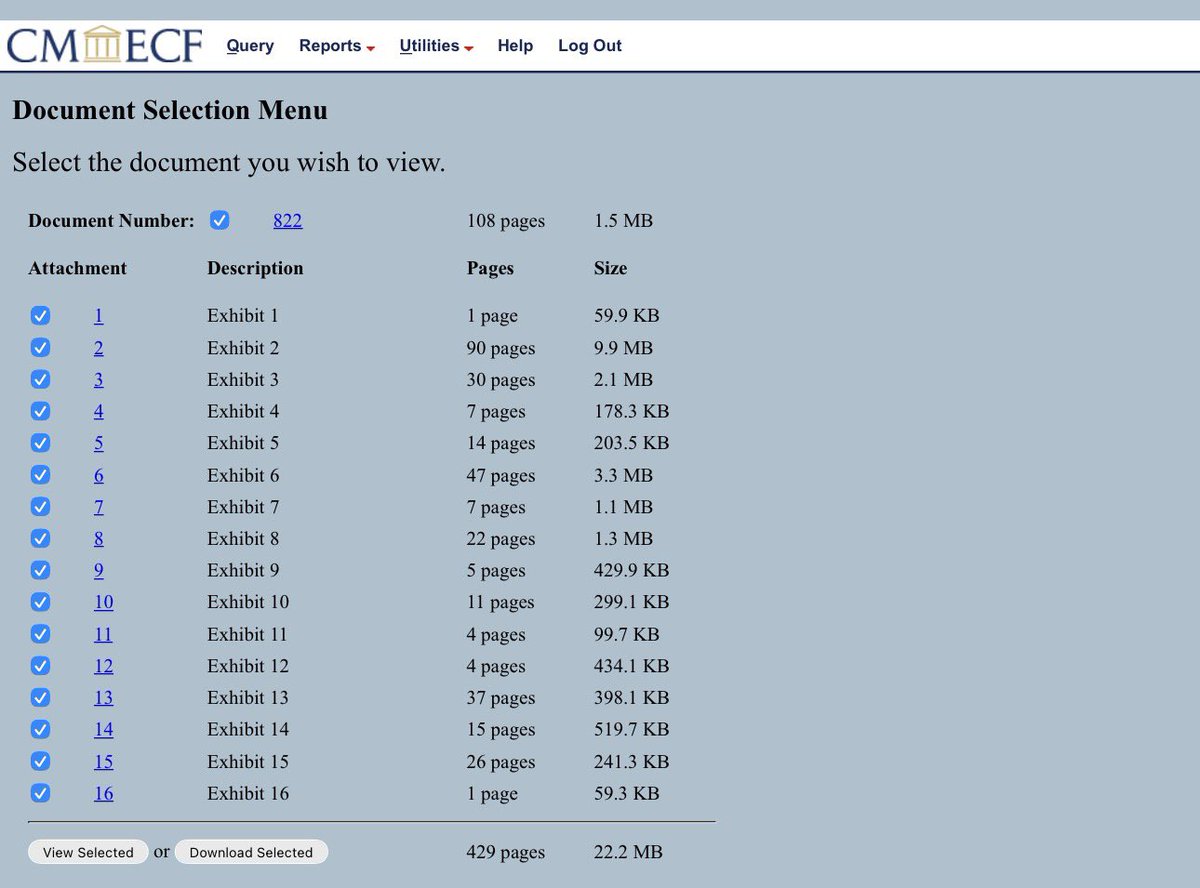The image size is (1200, 888).
Task: Open attachment 13 link
Action: point(104,697)
